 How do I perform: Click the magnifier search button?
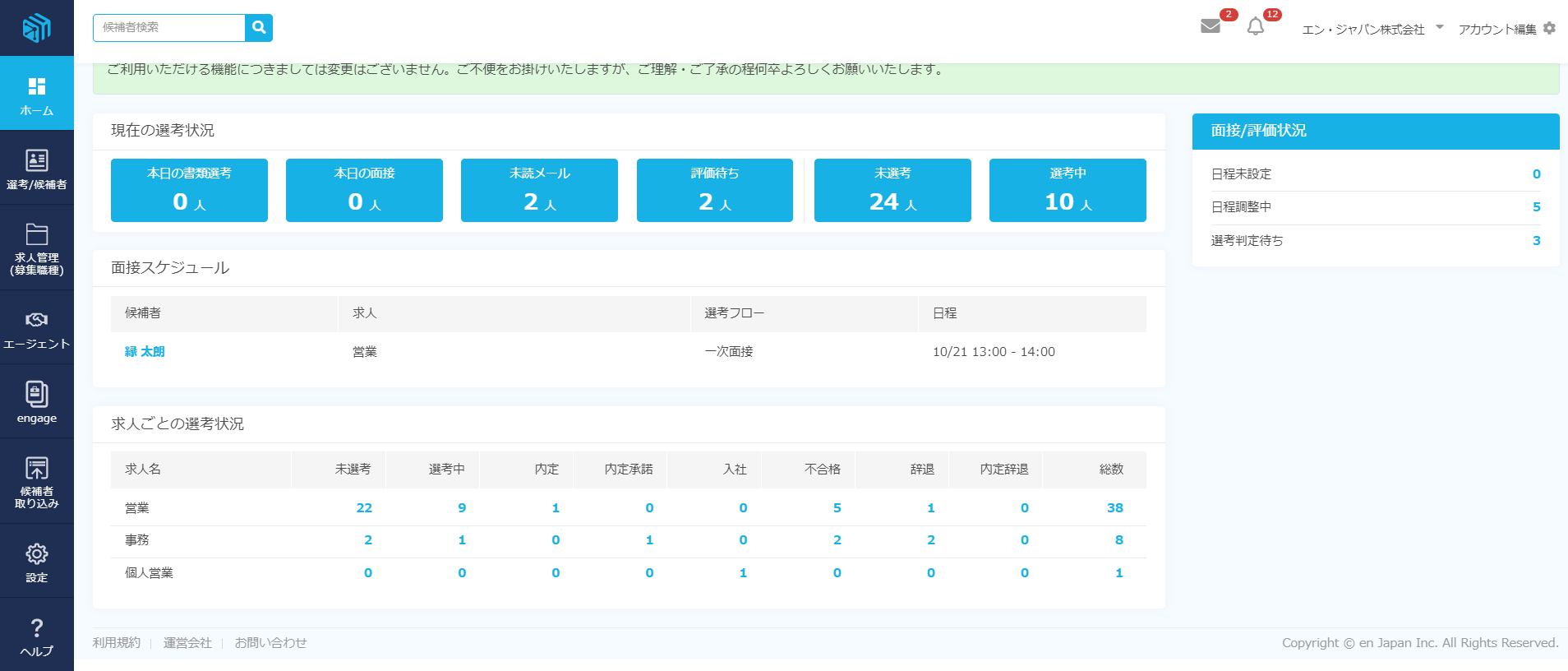click(x=259, y=28)
